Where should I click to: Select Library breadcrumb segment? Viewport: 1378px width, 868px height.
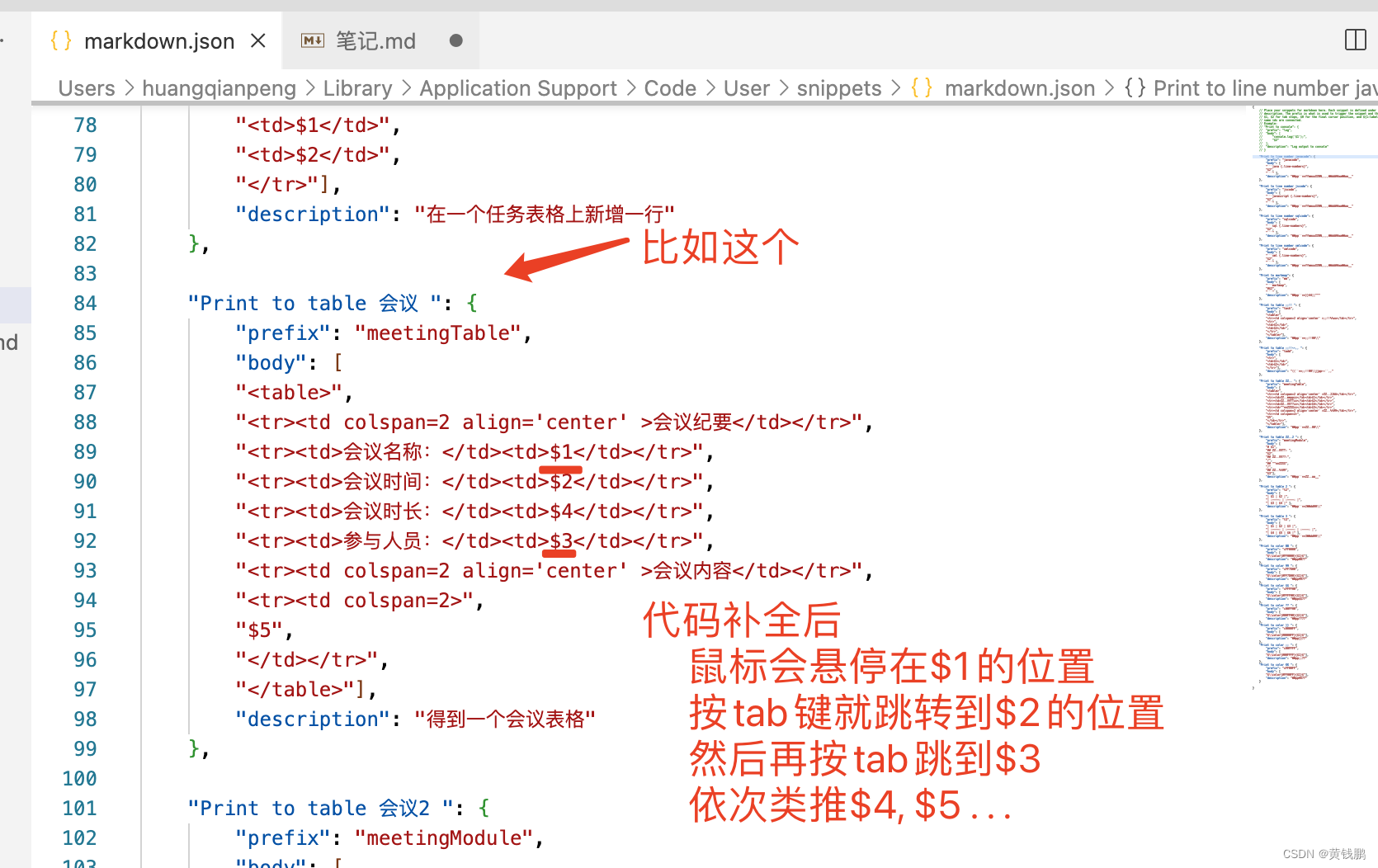pyautogui.click(x=357, y=88)
